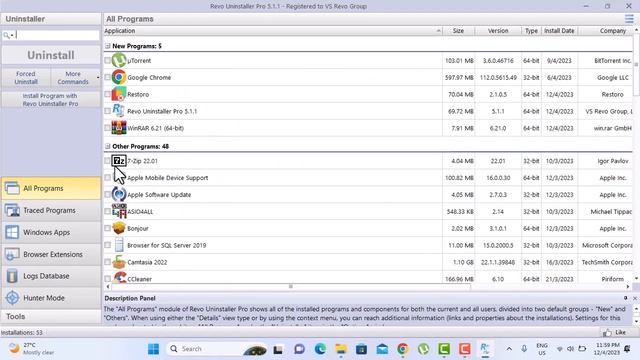The width and height of the screenshot is (640, 360).
Task: Click the More Commands button
Action: pos(73,78)
